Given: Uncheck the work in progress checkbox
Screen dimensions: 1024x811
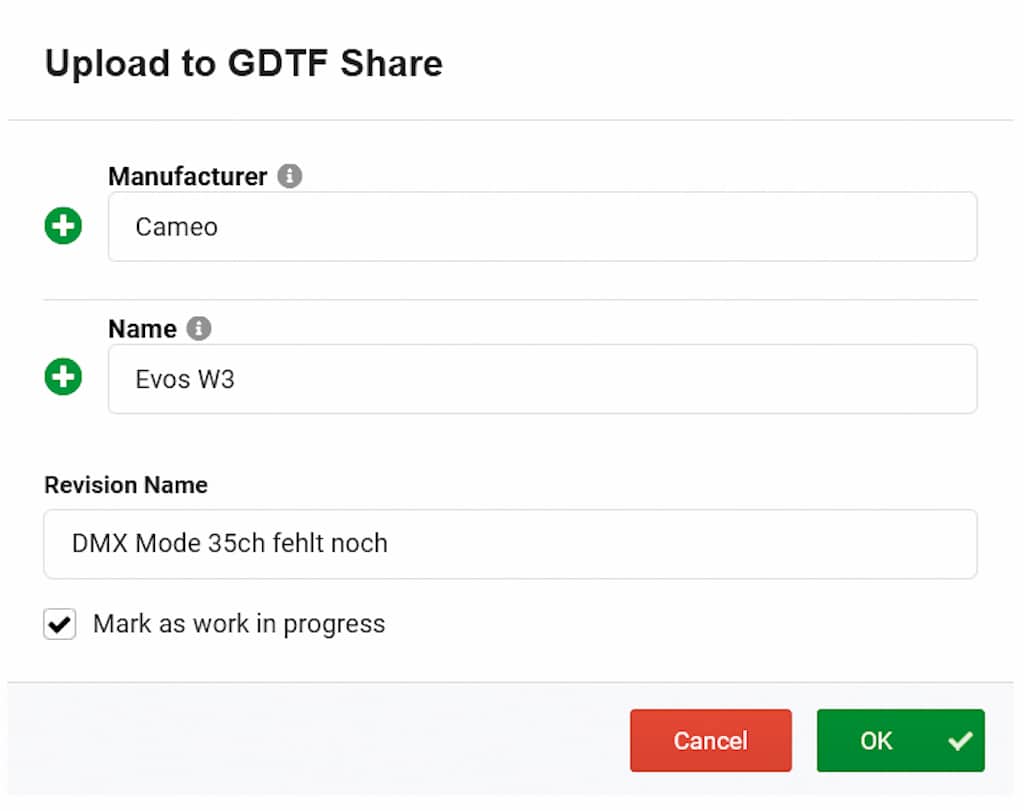Looking at the screenshot, I should click(x=60, y=625).
